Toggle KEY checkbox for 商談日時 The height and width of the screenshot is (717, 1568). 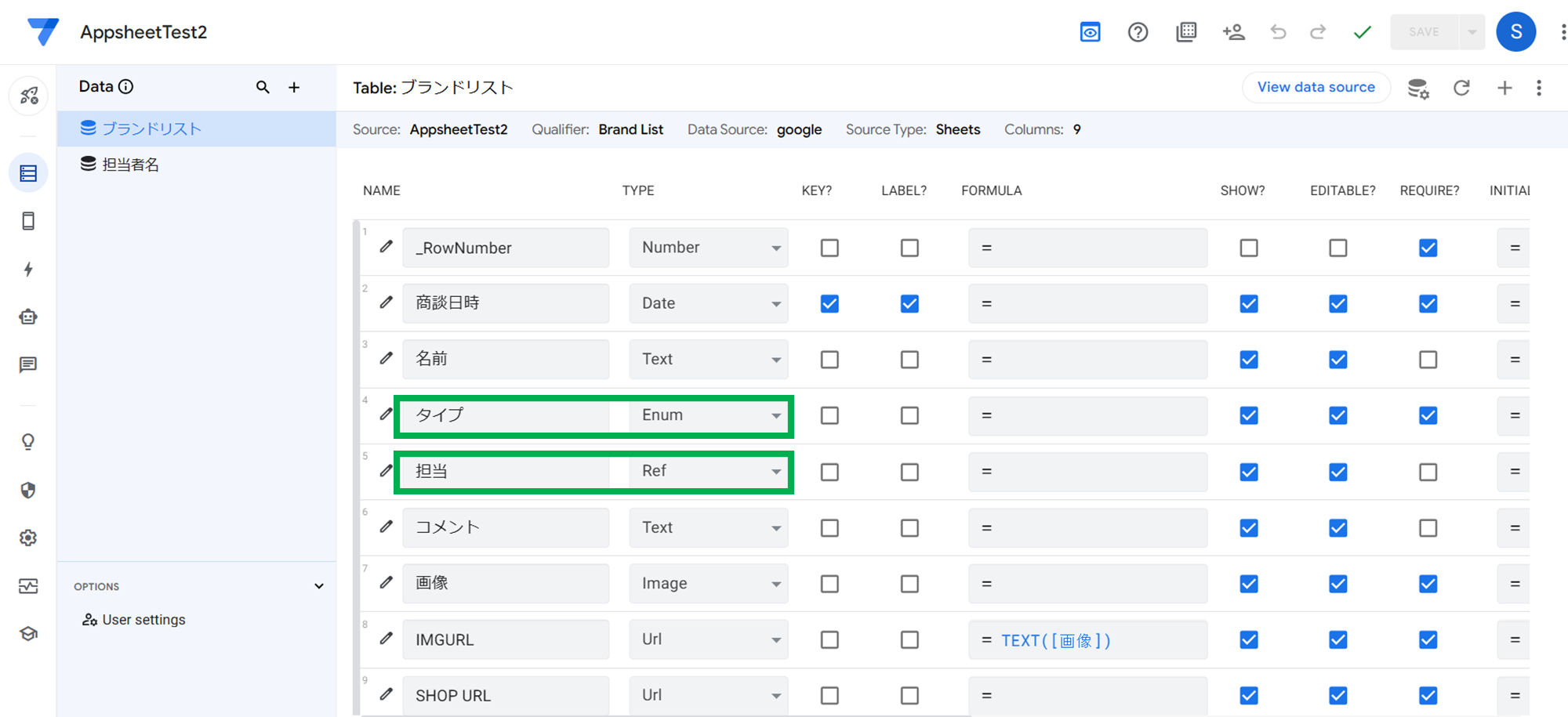click(x=829, y=304)
